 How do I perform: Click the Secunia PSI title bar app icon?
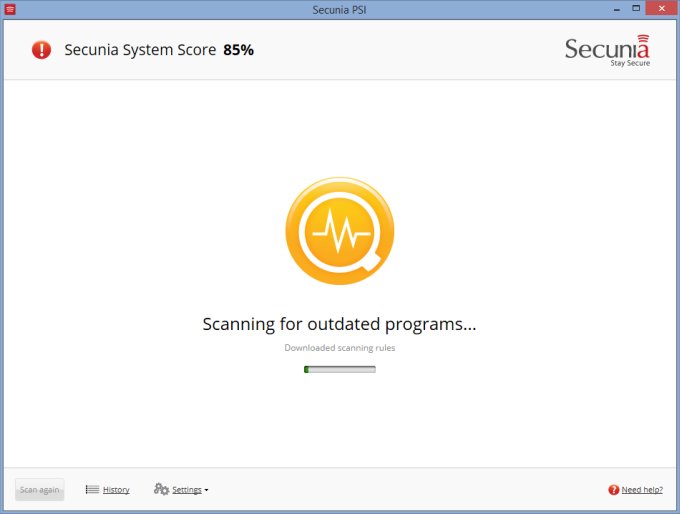[10, 9]
